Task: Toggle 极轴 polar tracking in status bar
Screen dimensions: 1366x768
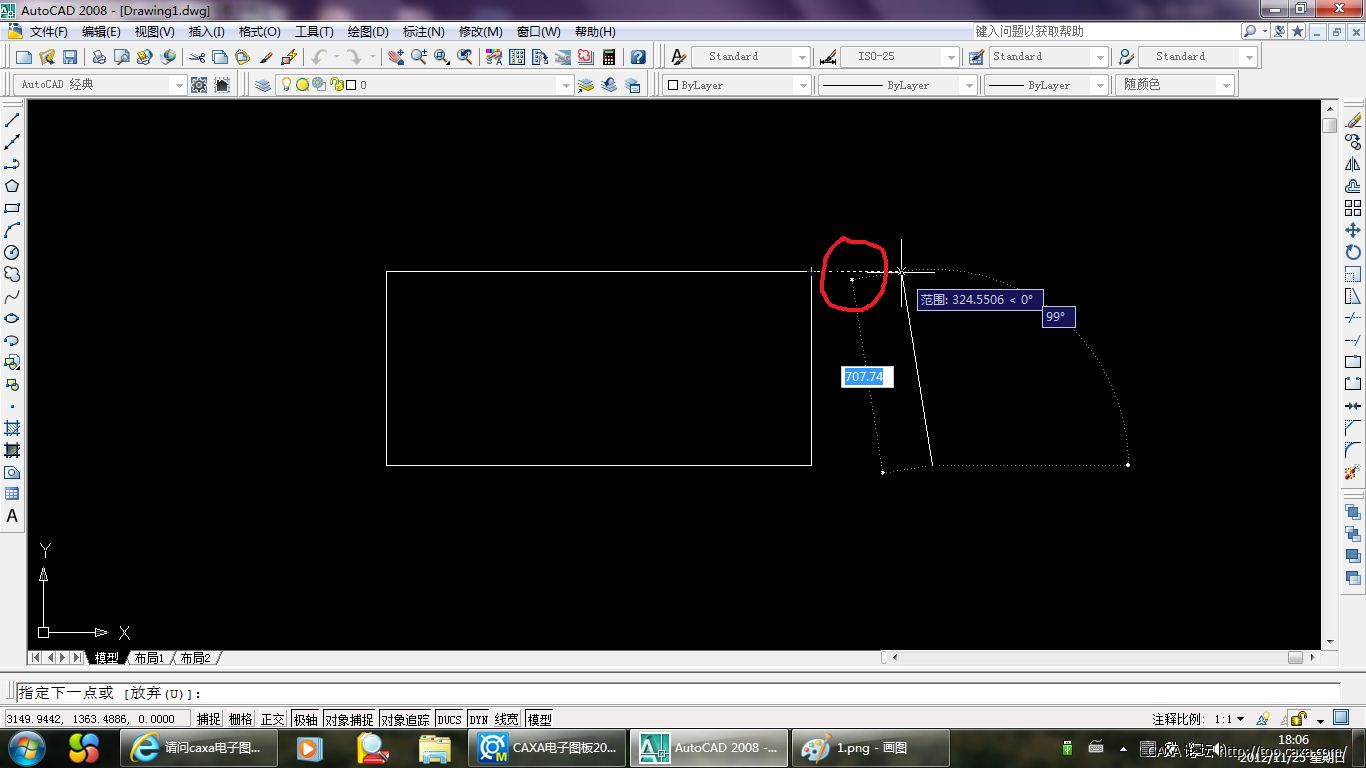Action: 306,719
